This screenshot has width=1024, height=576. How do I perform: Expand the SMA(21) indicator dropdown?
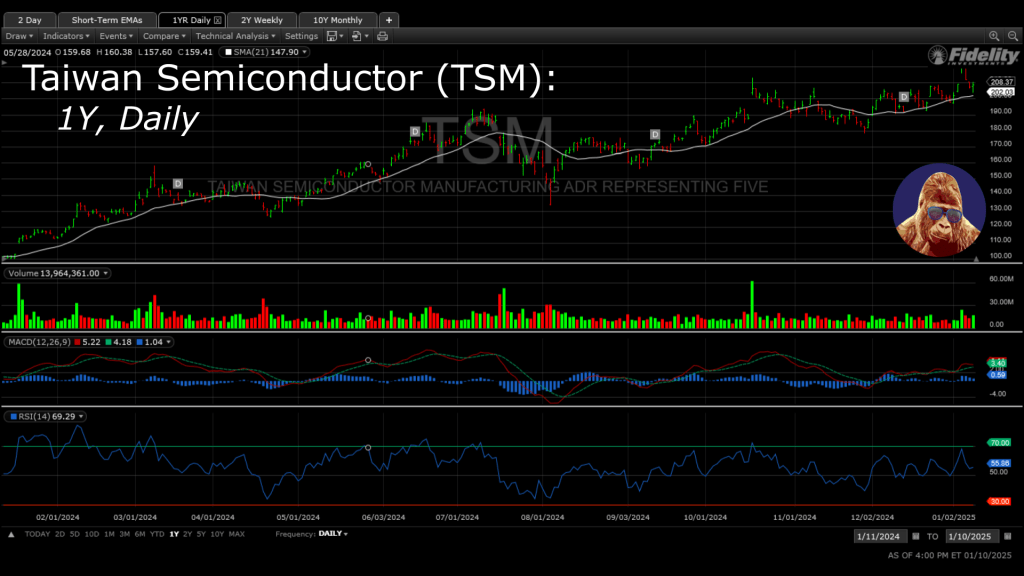click(304, 52)
